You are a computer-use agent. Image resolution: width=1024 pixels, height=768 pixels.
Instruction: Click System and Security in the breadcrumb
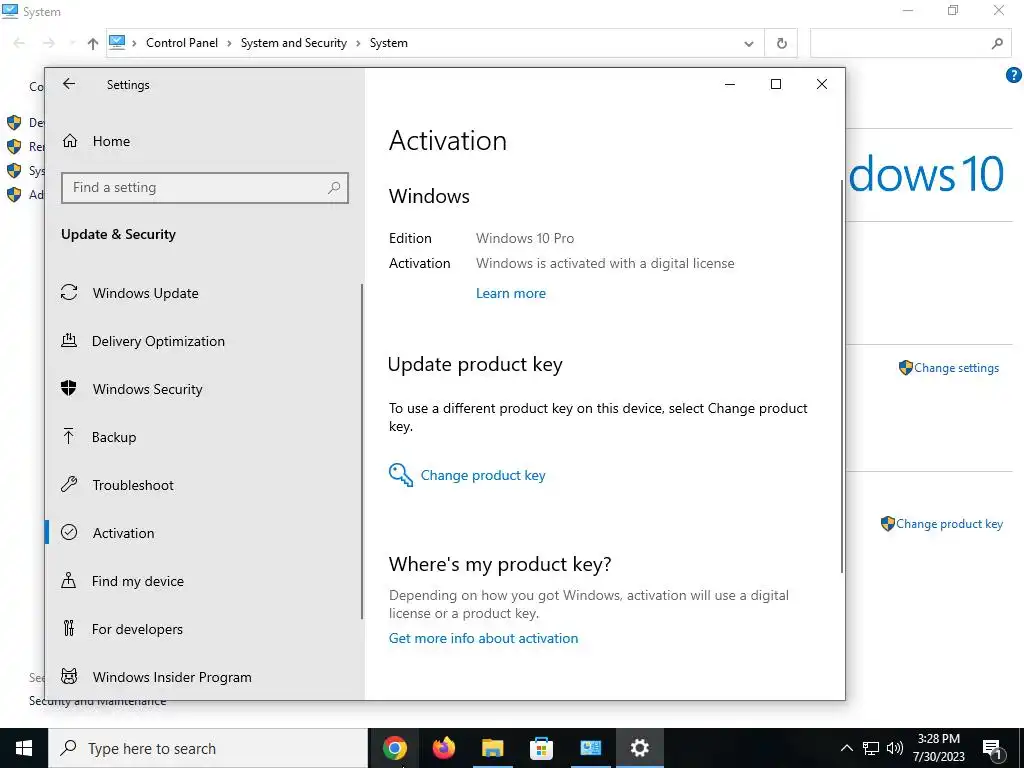point(294,43)
